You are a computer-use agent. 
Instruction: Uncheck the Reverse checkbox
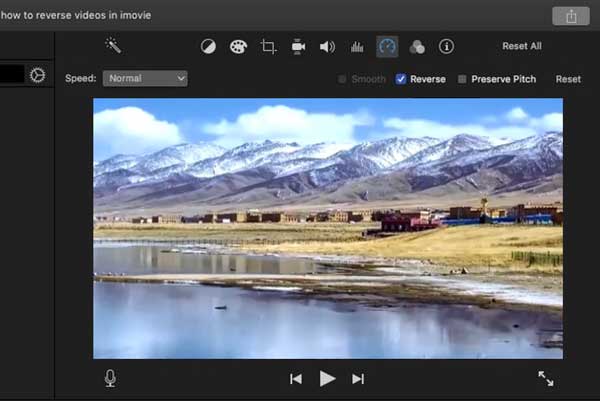pyautogui.click(x=401, y=79)
